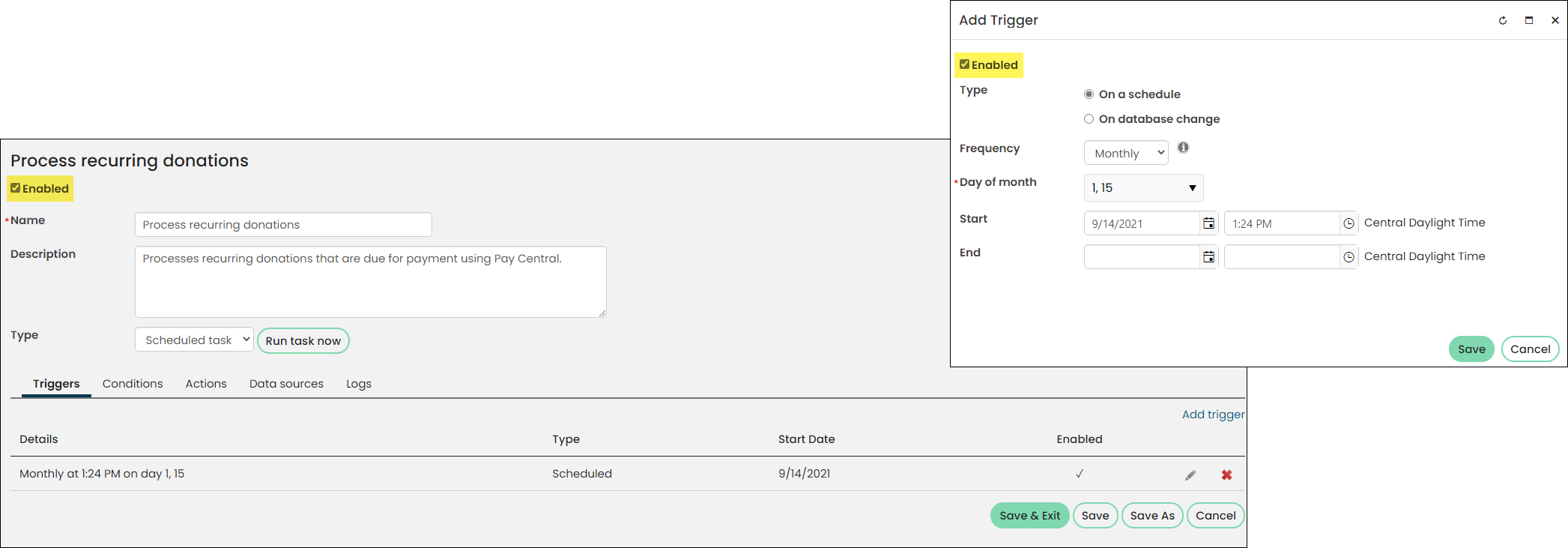Click Save & Exit button

point(1030,516)
